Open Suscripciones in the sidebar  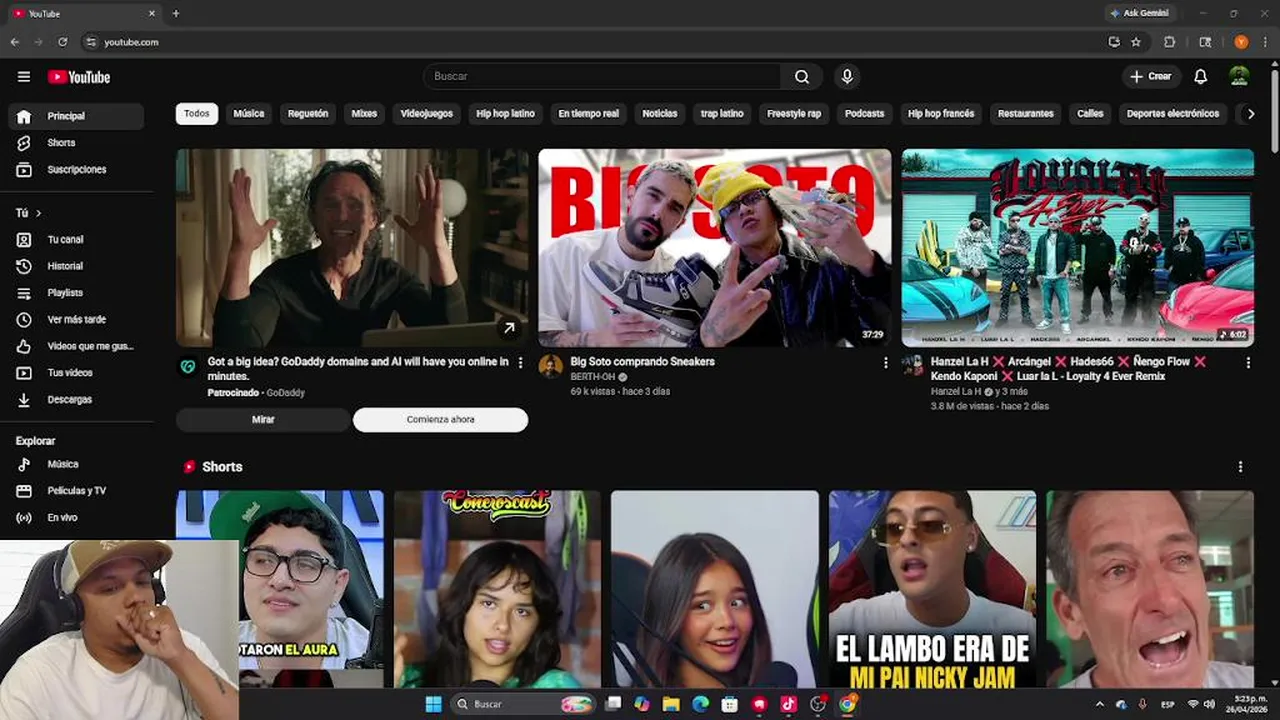pyautogui.click(x=76, y=170)
